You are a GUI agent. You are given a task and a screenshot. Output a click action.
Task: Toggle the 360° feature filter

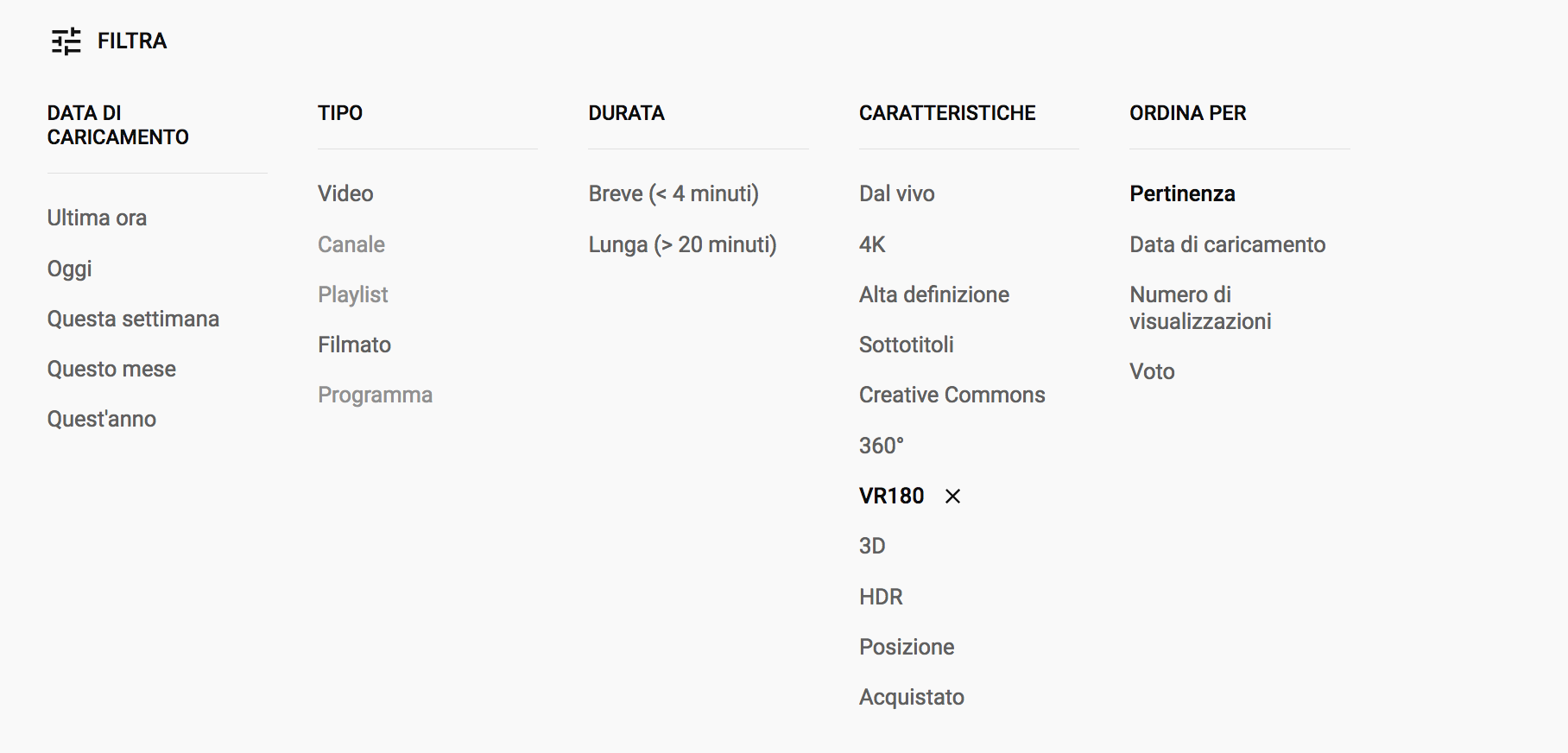point(881,446)
